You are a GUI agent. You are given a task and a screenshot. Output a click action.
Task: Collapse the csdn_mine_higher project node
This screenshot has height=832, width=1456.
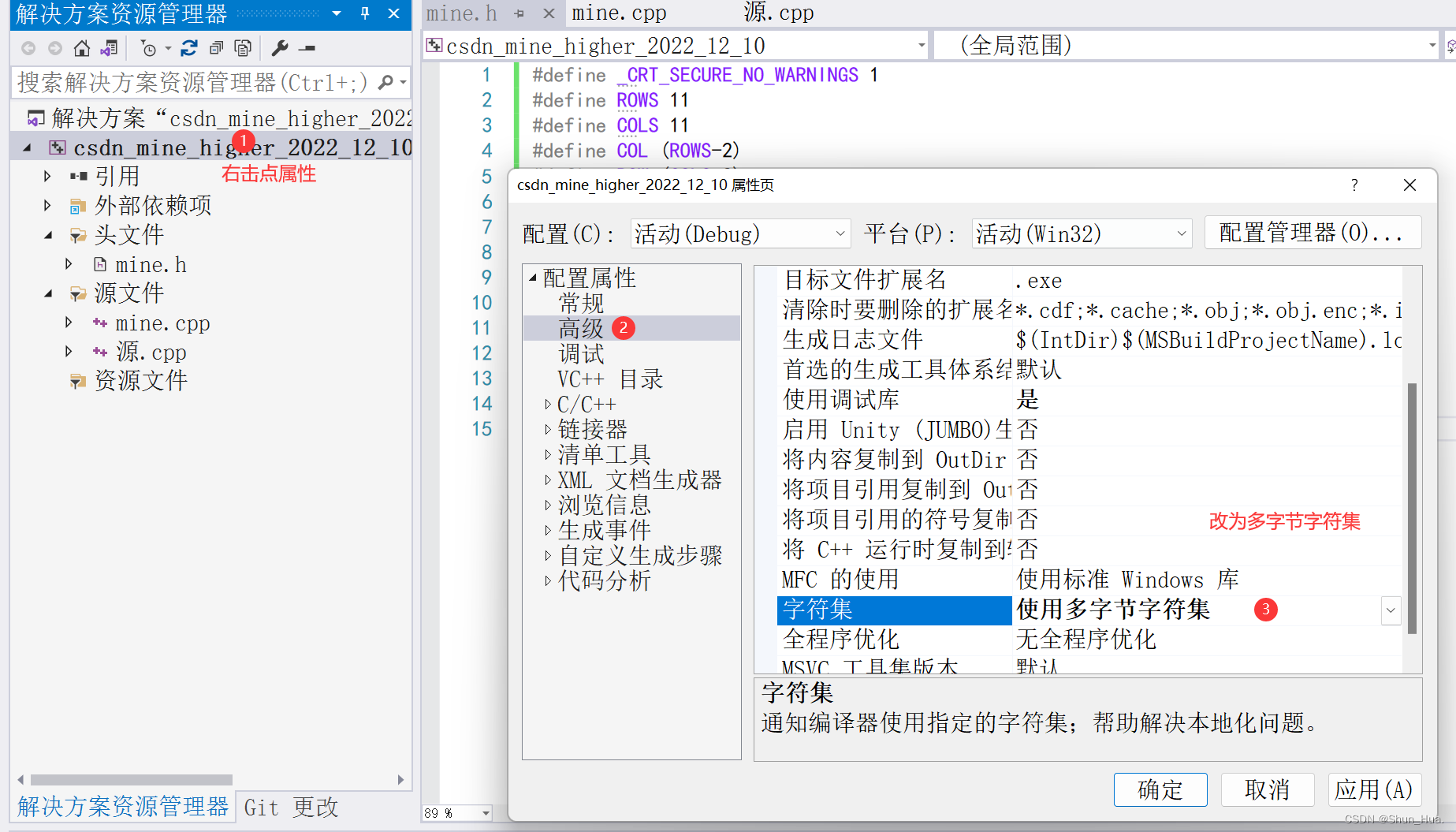[28, 148]
